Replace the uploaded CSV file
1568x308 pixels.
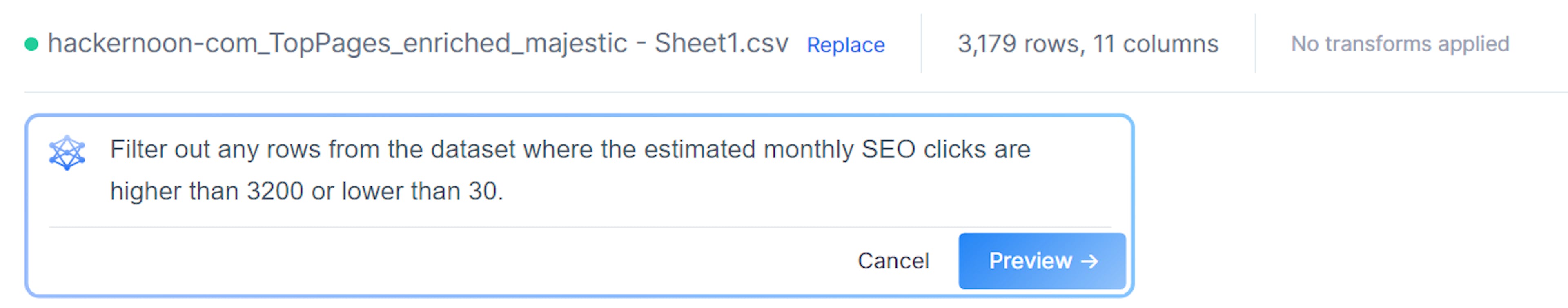coord(846,44)
